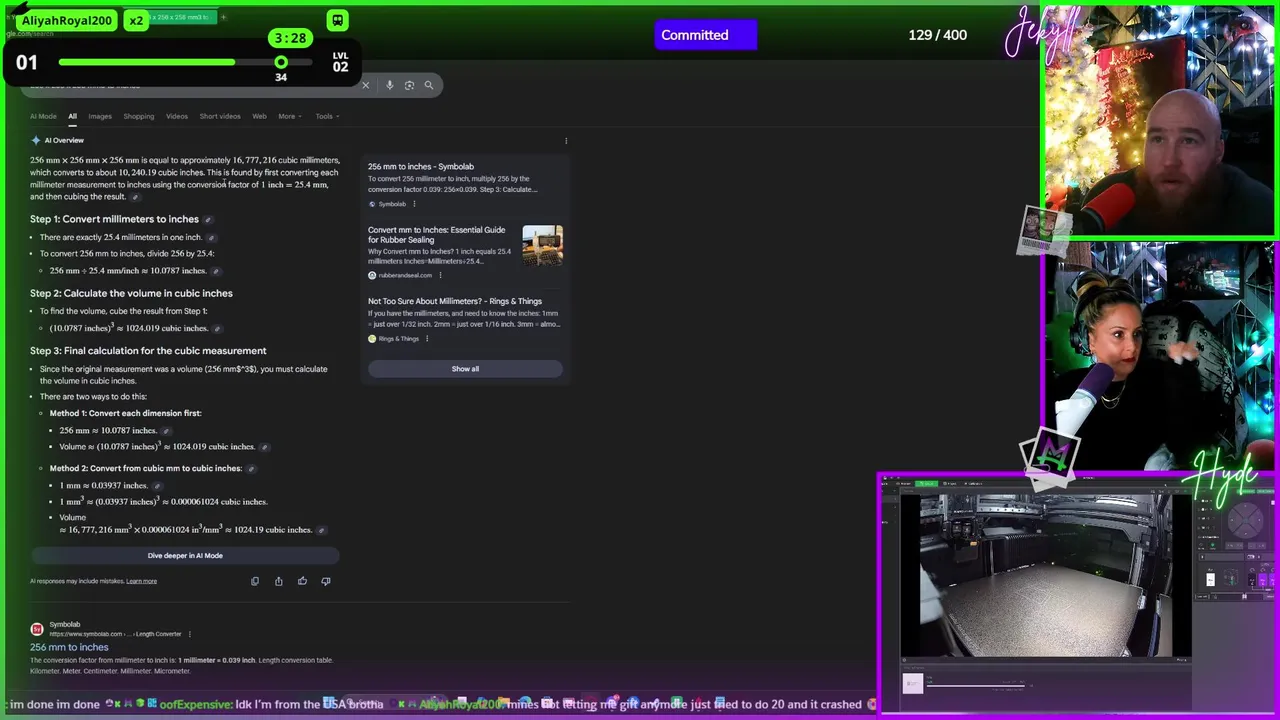1280x720 pixels.
Task: Open source link after Step 2 cubic result
Action: (217, 329)
